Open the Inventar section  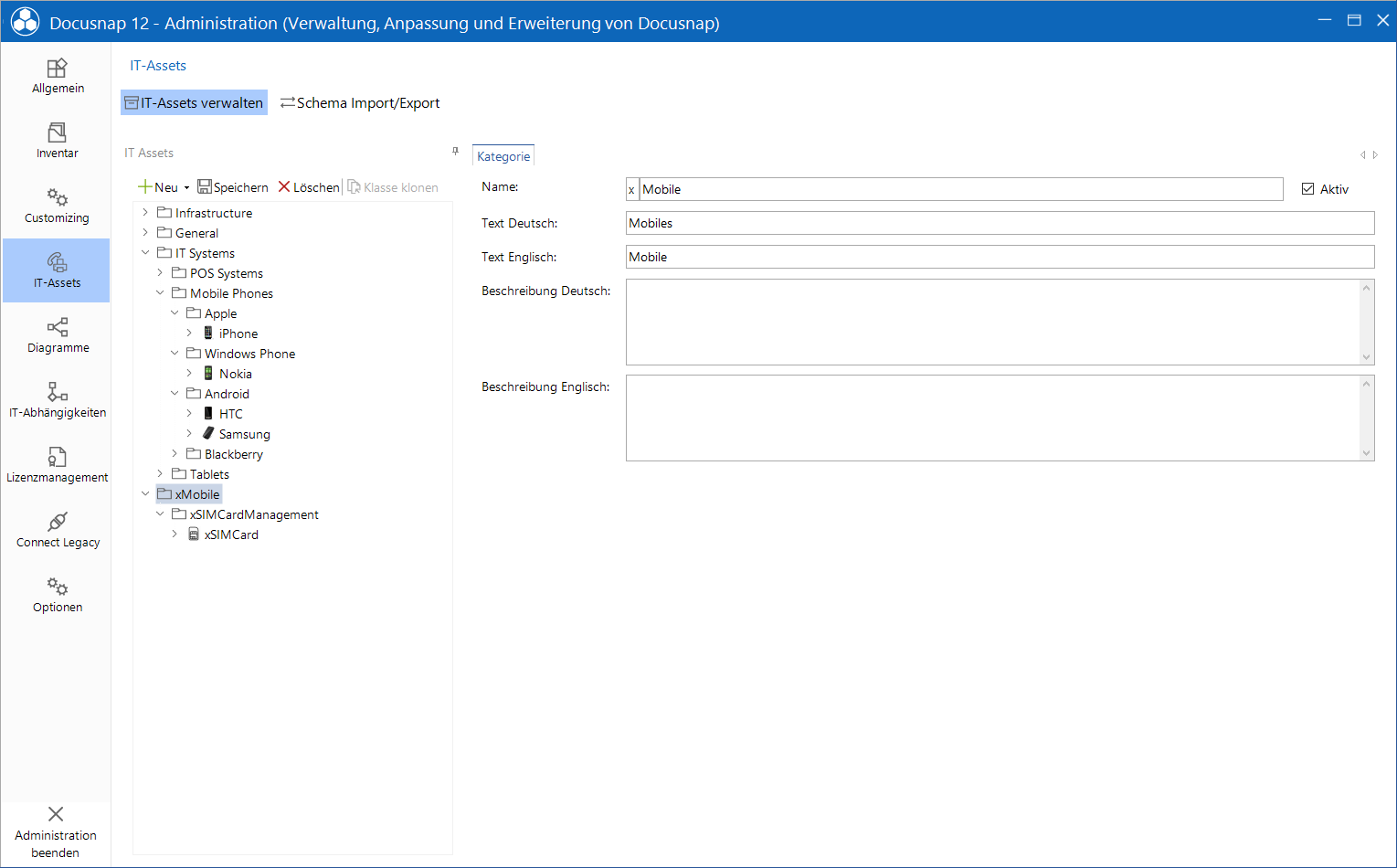pos(57,141)
